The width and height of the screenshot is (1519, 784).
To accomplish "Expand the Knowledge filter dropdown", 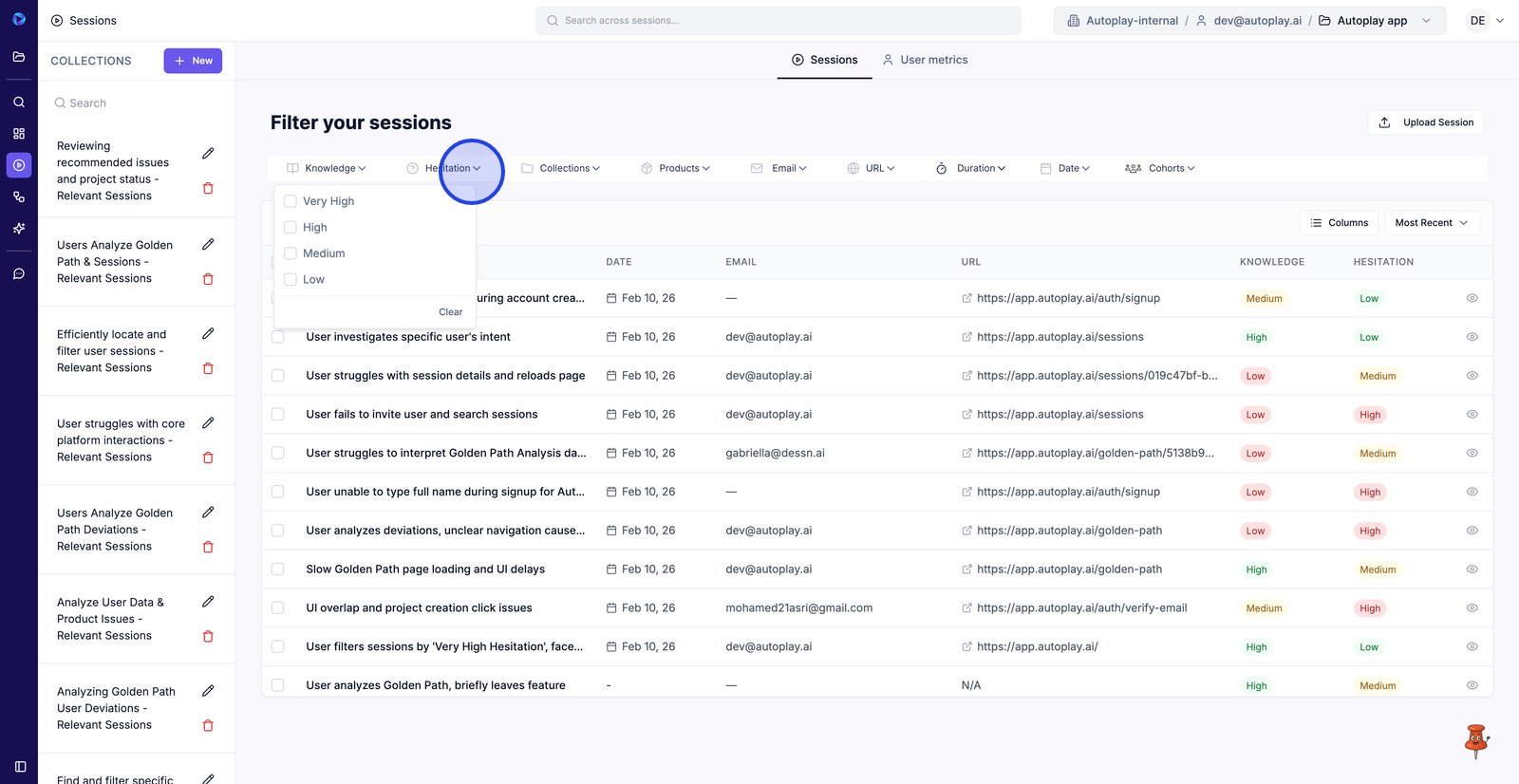I will click(327, 168).
